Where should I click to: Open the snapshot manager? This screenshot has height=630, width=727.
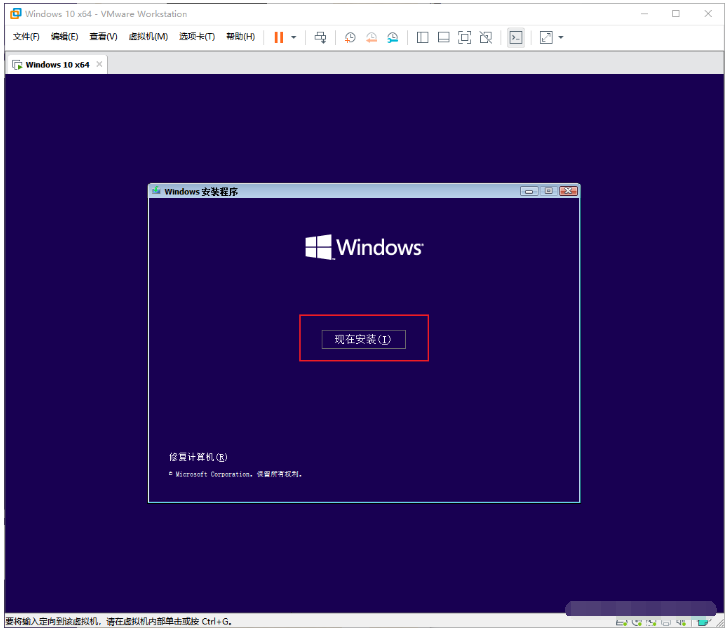[393, 37]
